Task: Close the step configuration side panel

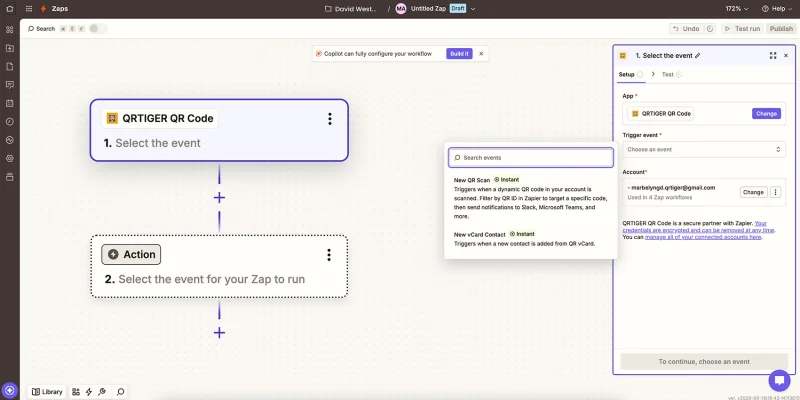Action: (x=786, y=56)
